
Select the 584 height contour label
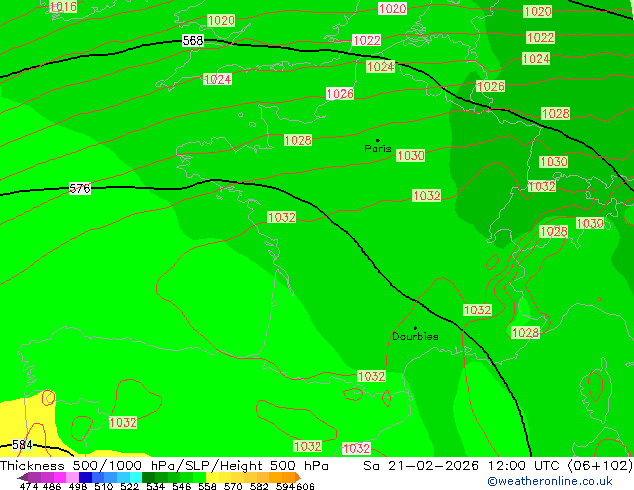(22, 445)
